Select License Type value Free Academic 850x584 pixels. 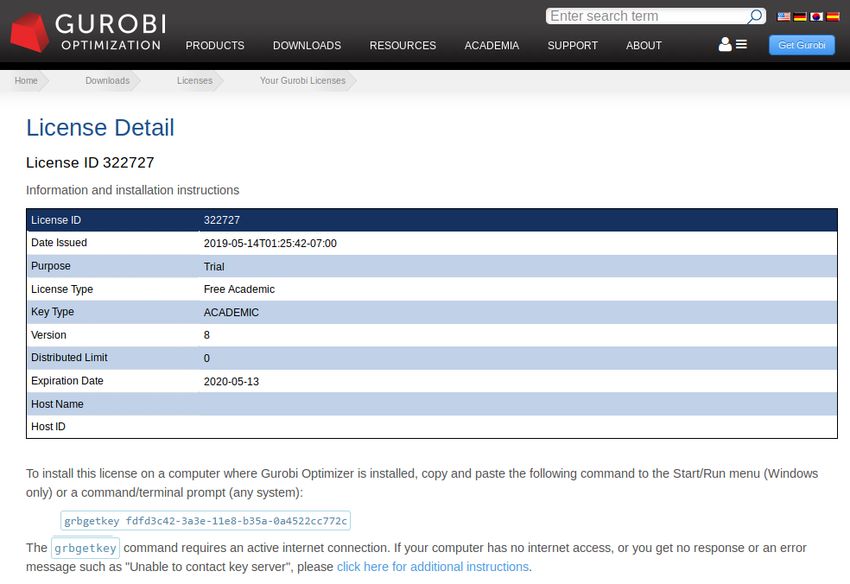point(239,290)
